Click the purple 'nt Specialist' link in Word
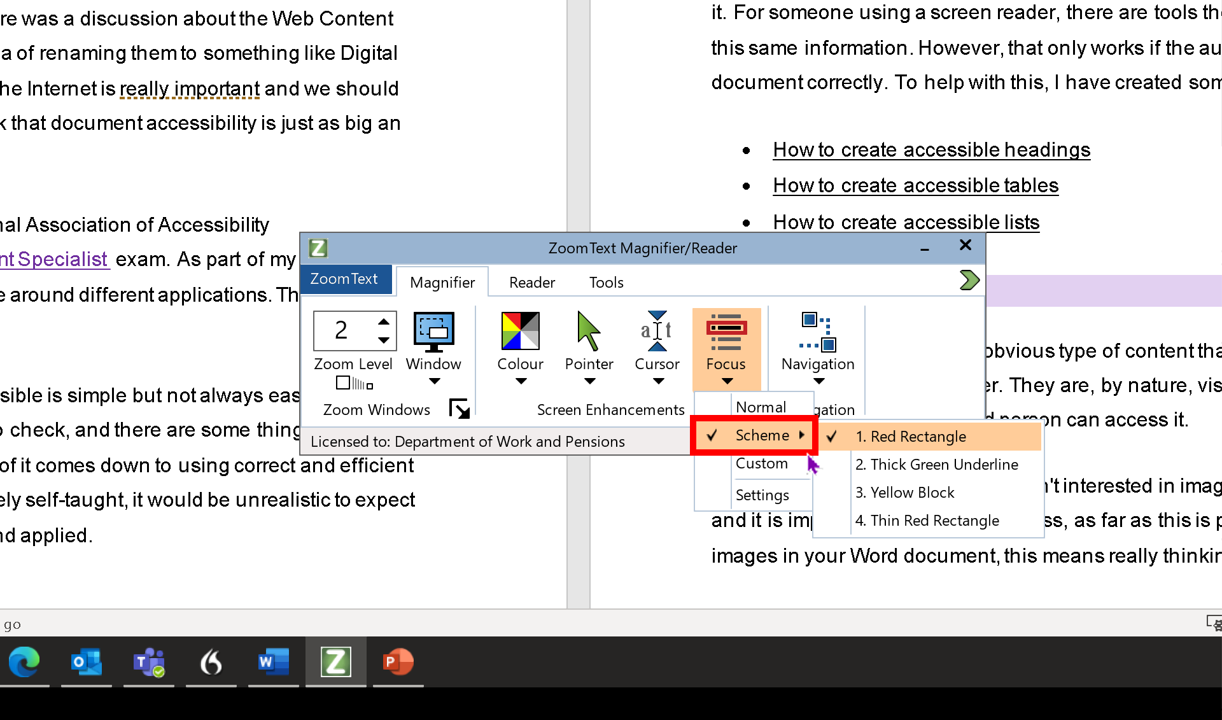 [54, 259]
